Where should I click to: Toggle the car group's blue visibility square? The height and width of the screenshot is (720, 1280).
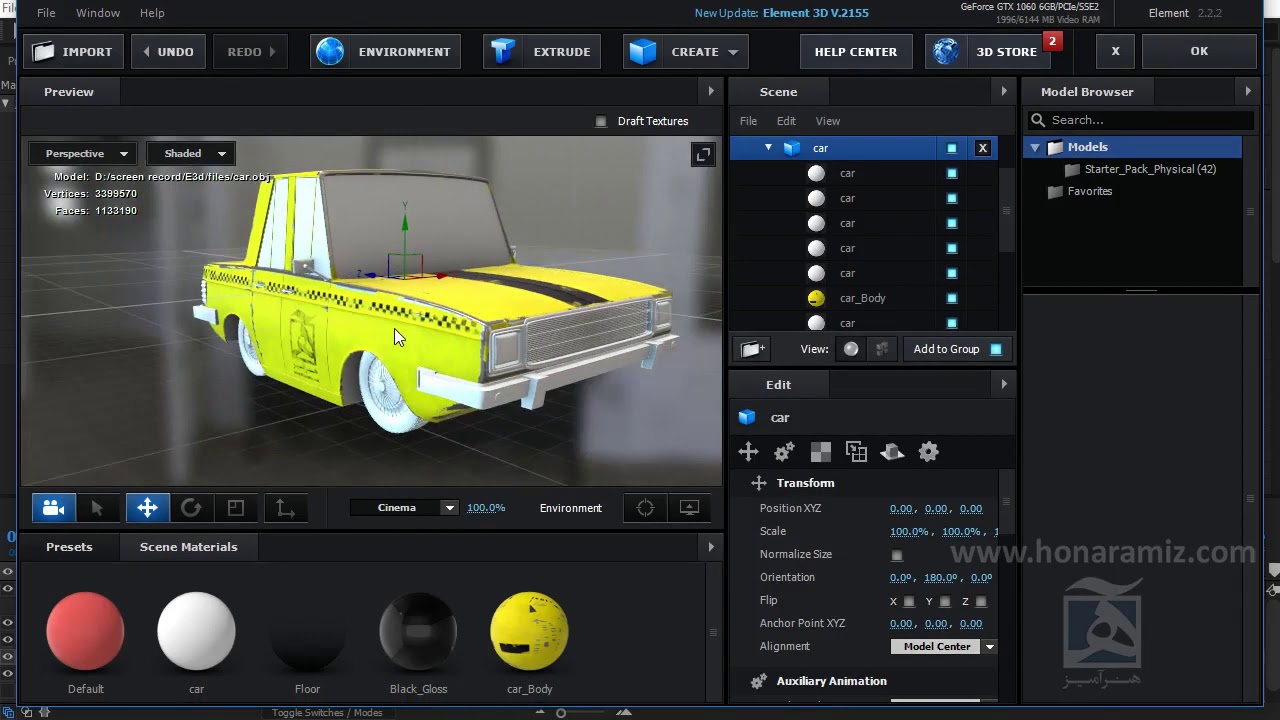click(951, 148)
